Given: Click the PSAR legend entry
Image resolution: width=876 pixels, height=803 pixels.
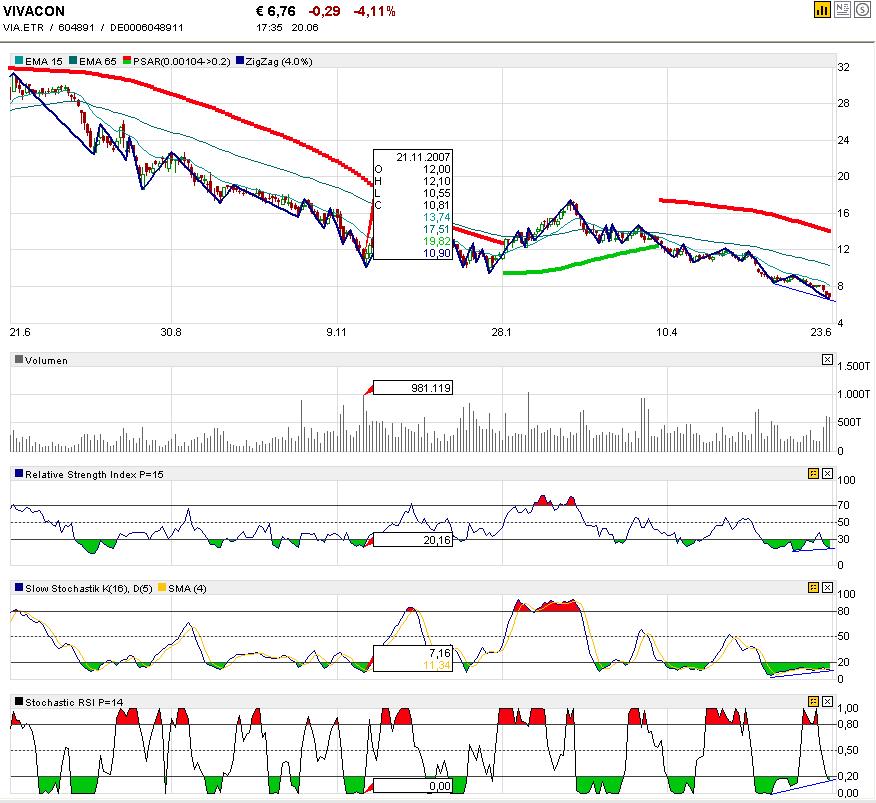Looking at the screenshot, I should 180,62.
